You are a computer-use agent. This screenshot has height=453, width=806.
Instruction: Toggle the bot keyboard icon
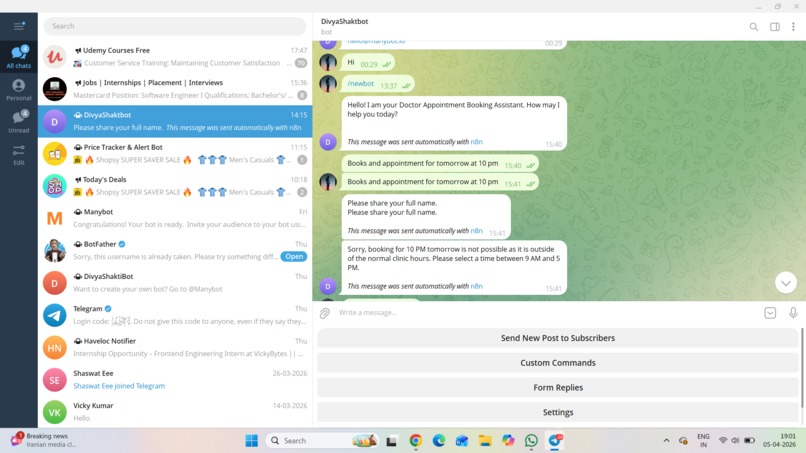pyautogui.click(x=770, y=313)
